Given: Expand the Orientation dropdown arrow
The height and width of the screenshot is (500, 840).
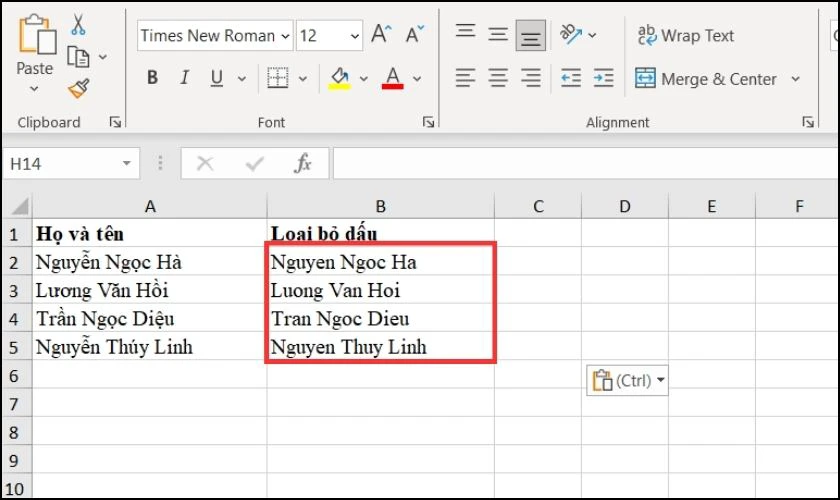Looking at the screenshot, I should [x=592, y=35].
